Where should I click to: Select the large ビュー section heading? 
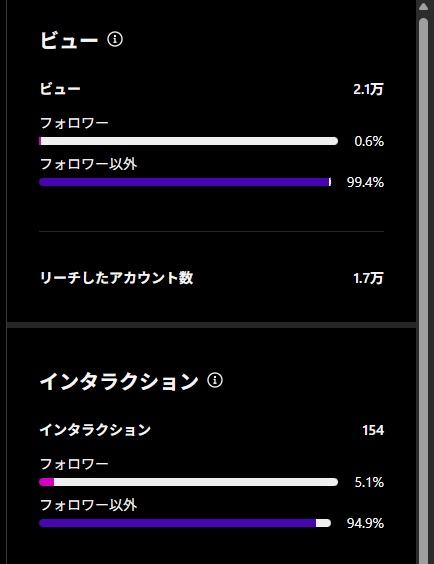(x=69, y=40)
